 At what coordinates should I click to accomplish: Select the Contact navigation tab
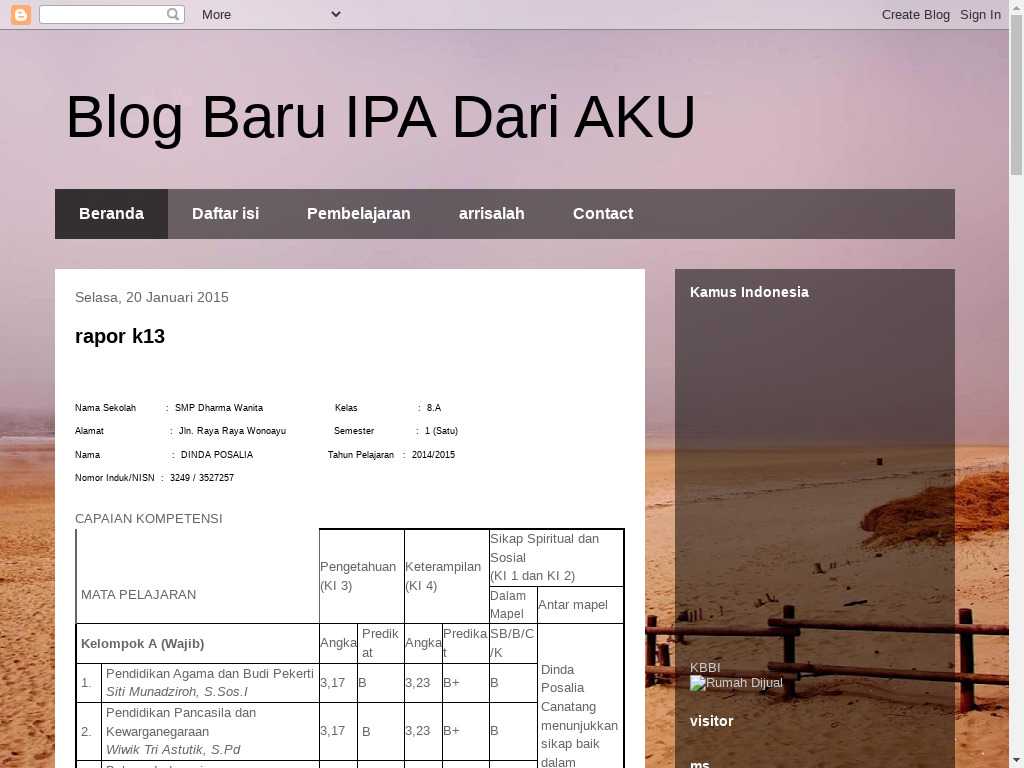tap(602, 214)
